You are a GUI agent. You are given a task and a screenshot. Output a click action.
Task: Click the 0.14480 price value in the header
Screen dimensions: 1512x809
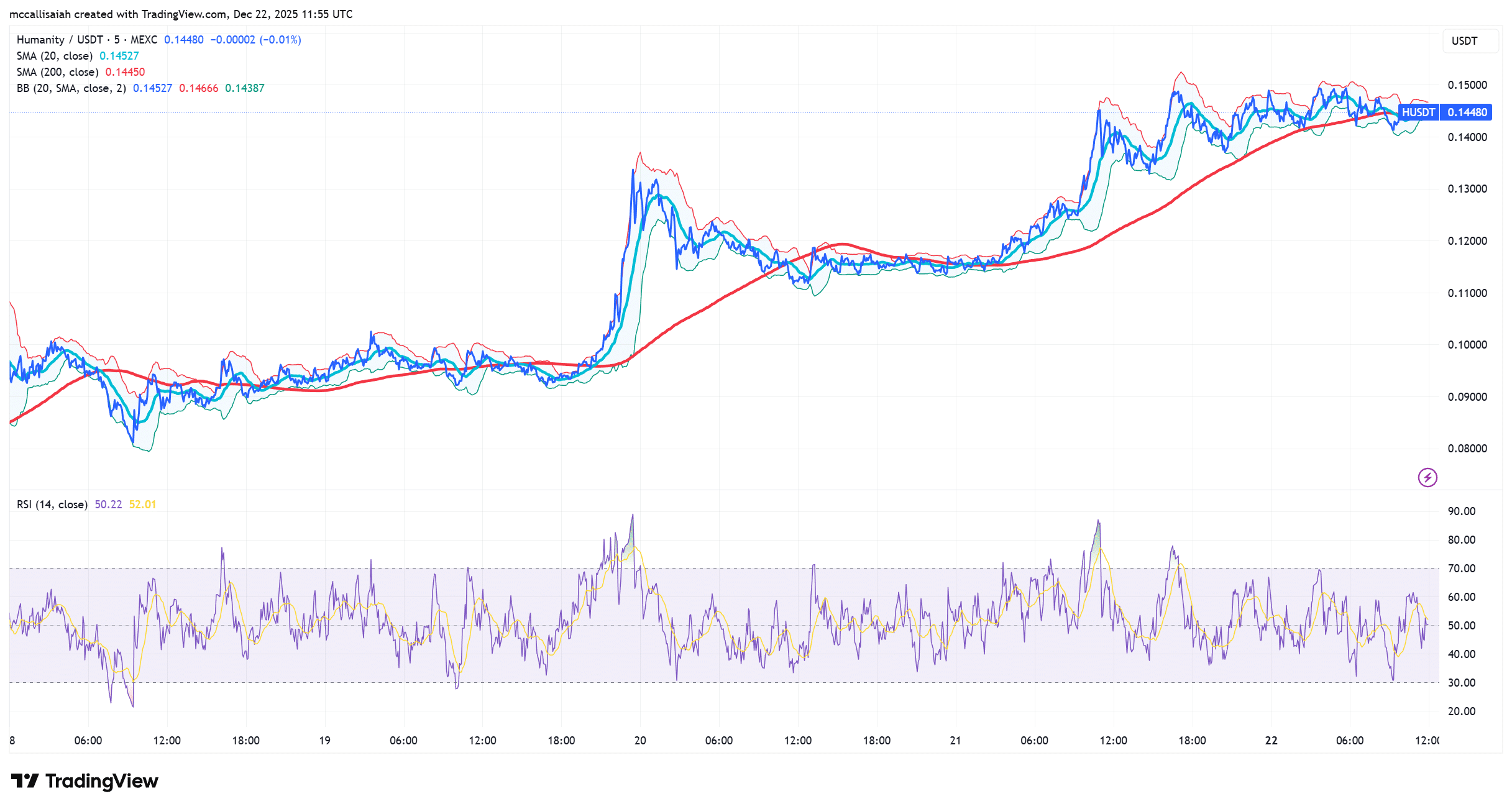183,39
